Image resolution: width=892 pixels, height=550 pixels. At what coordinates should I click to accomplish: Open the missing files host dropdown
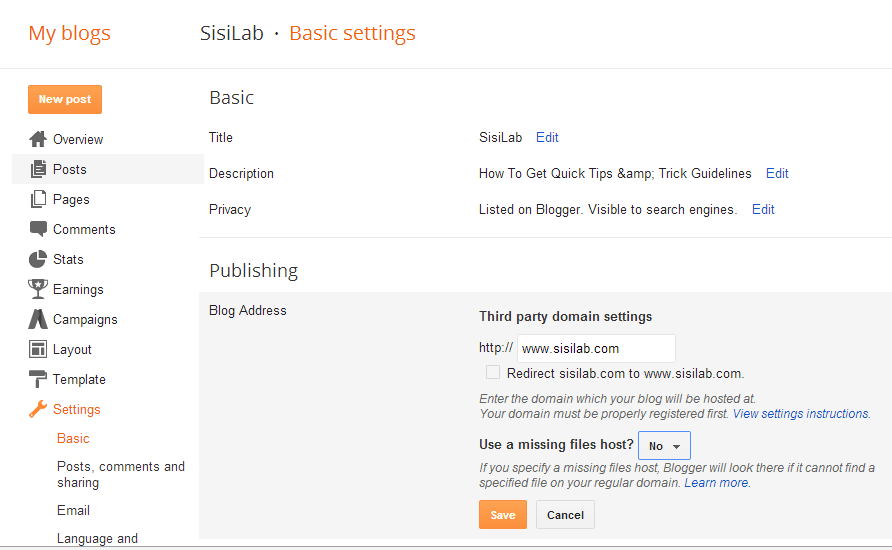pos(664,446)
